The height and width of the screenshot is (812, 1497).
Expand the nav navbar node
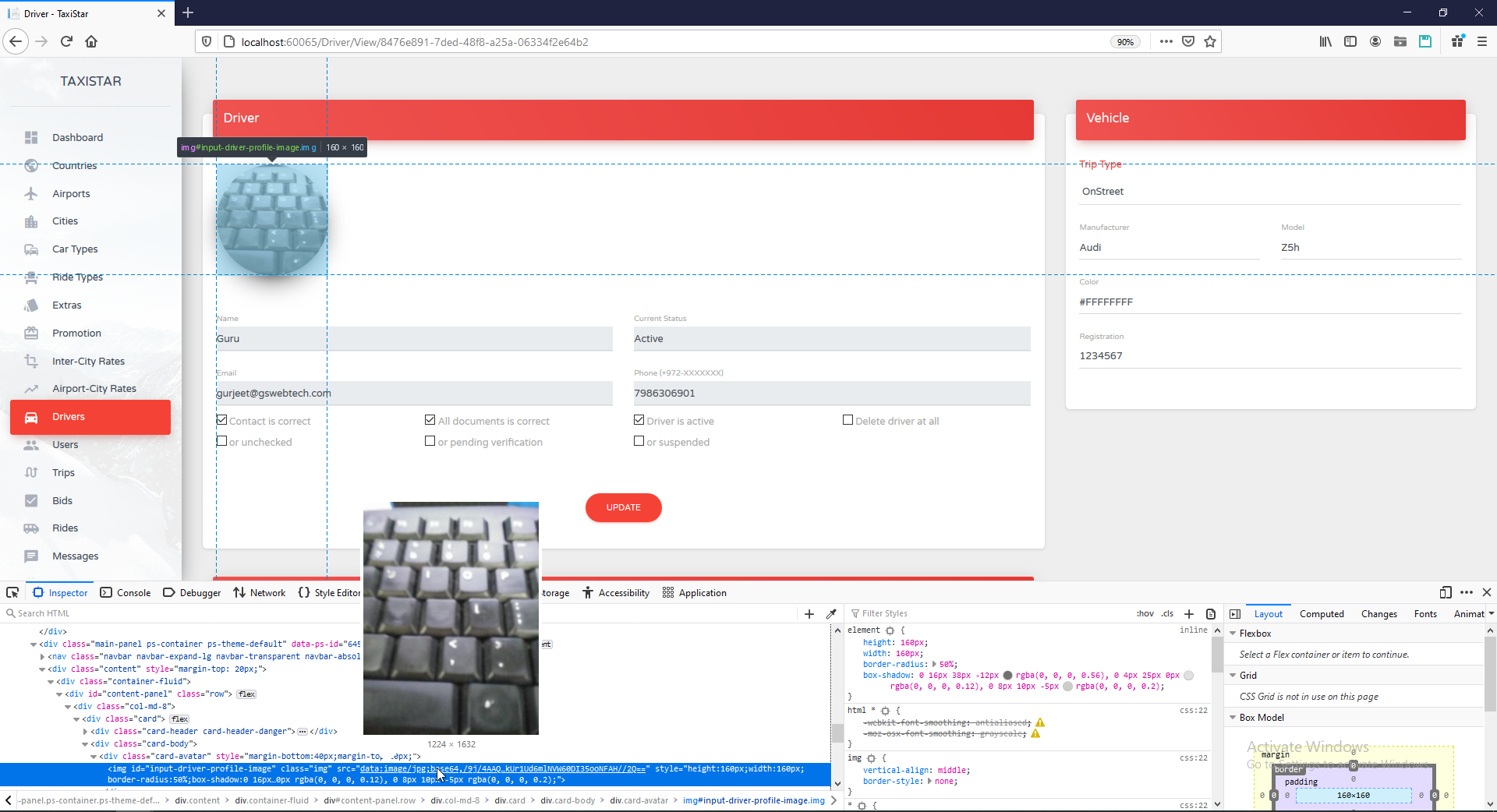pyautogui.click(x=42, y=657)
